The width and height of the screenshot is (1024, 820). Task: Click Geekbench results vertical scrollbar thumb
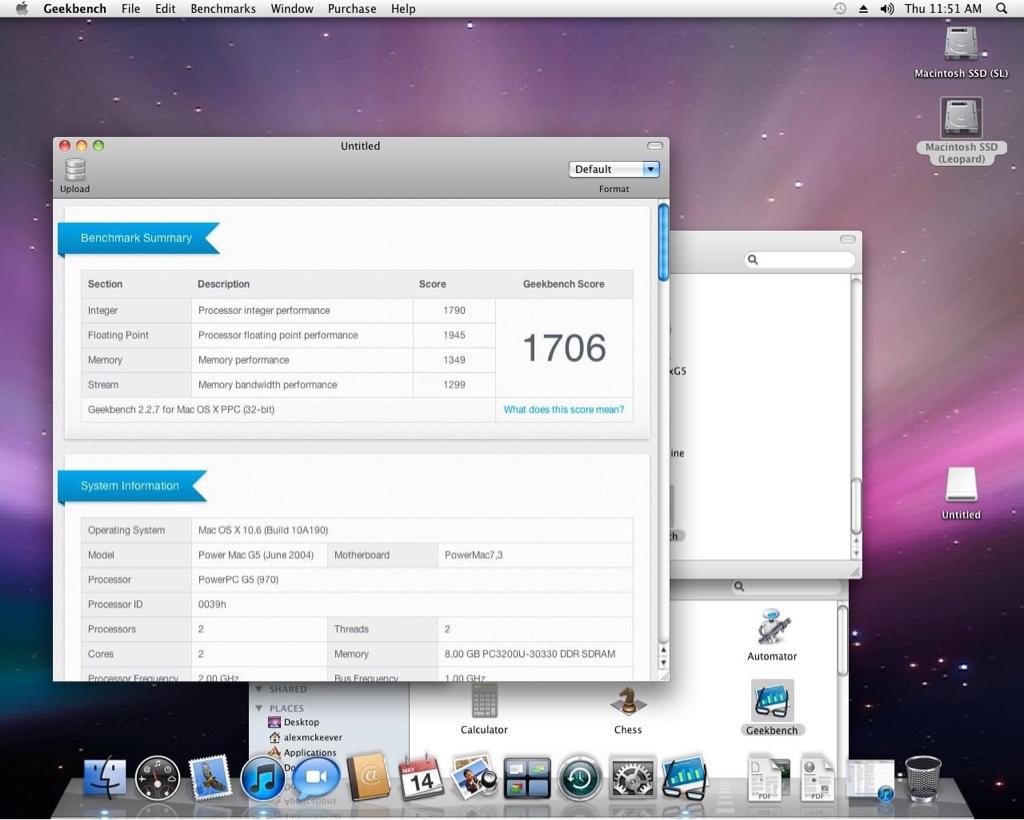point(664,242)
